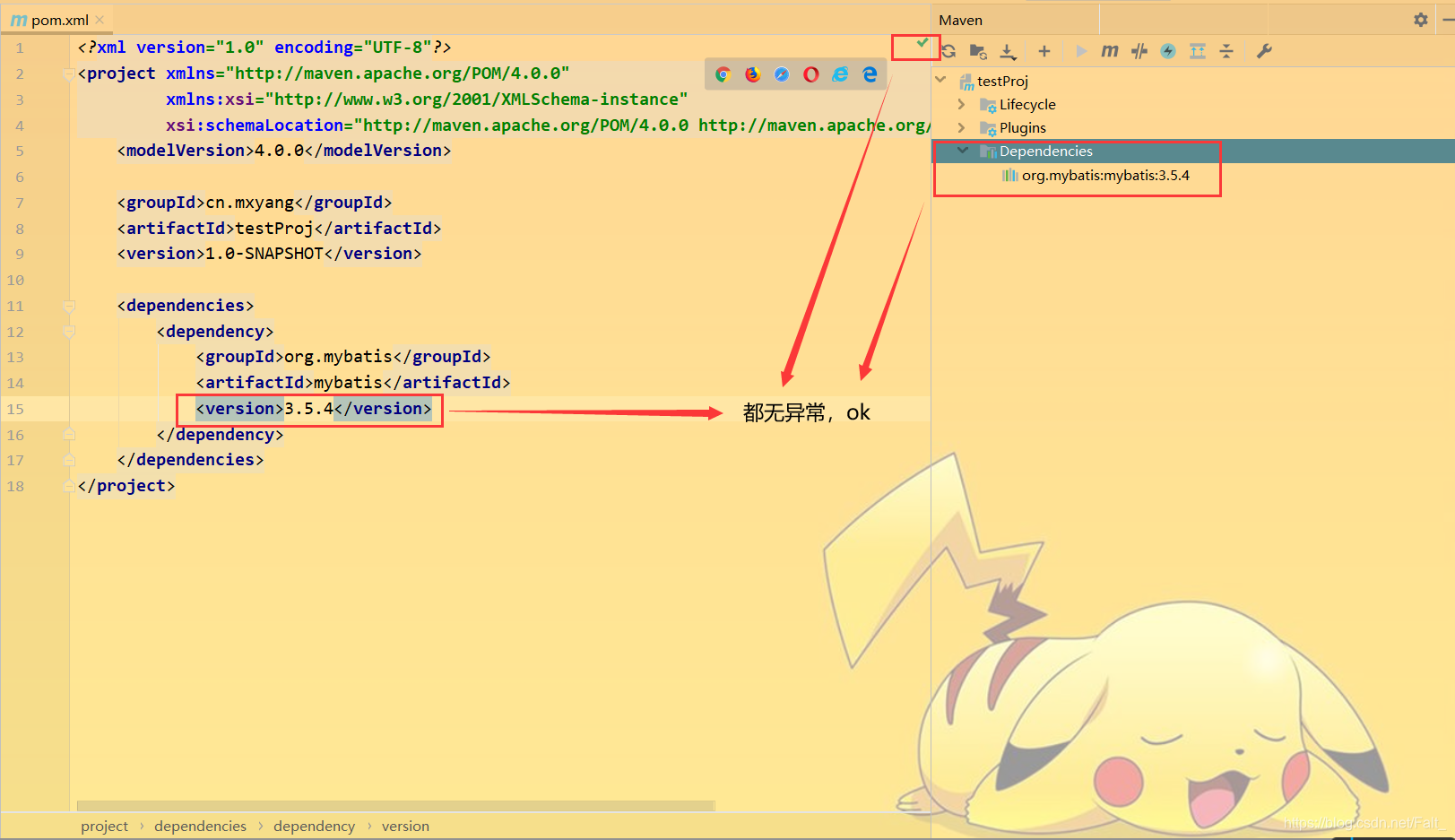Click the green inspection checkmark indicator
Screen dimensions: 1455x840
pos(922,43)
